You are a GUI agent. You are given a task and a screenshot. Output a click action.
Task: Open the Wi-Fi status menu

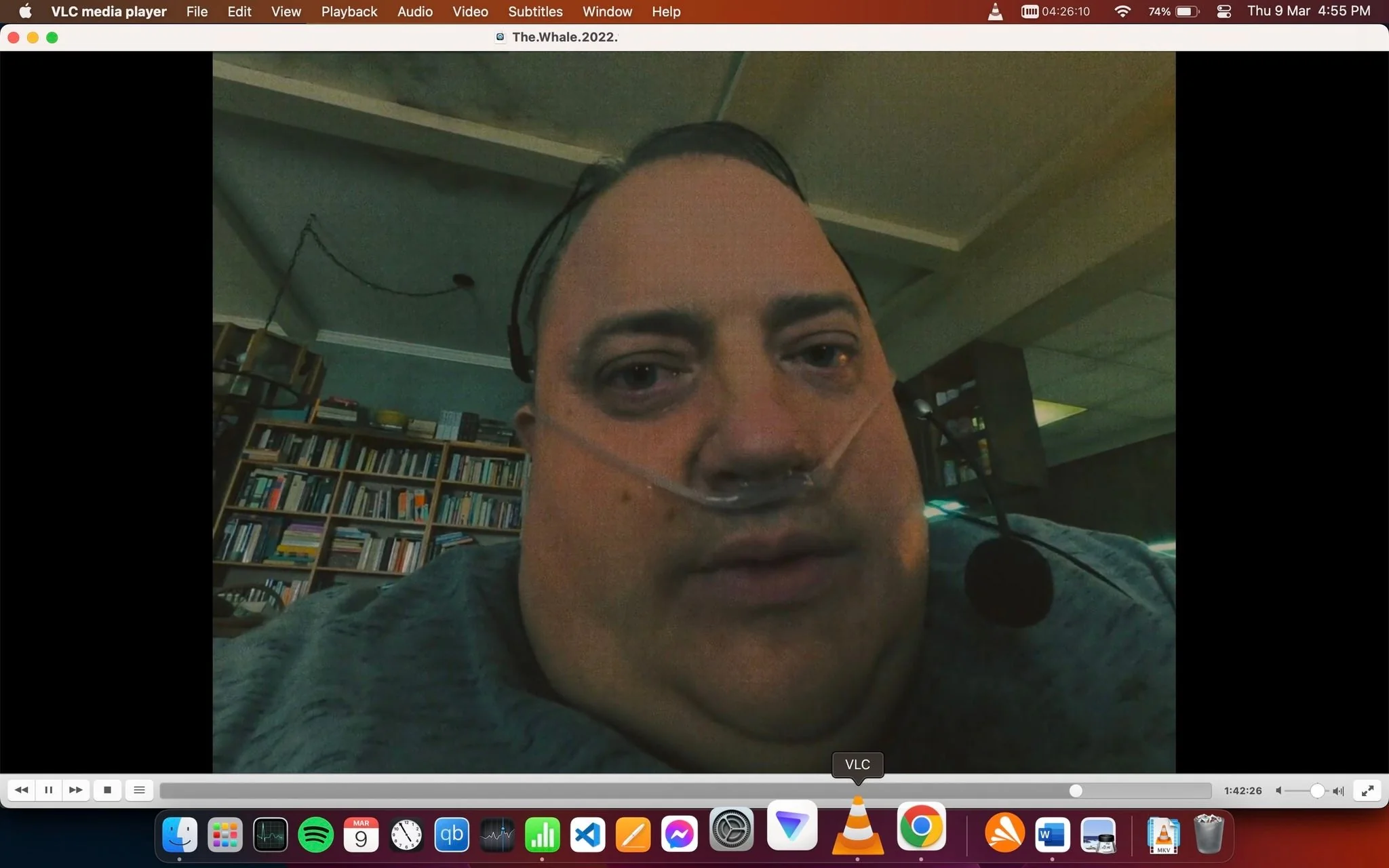point(1122,12)
